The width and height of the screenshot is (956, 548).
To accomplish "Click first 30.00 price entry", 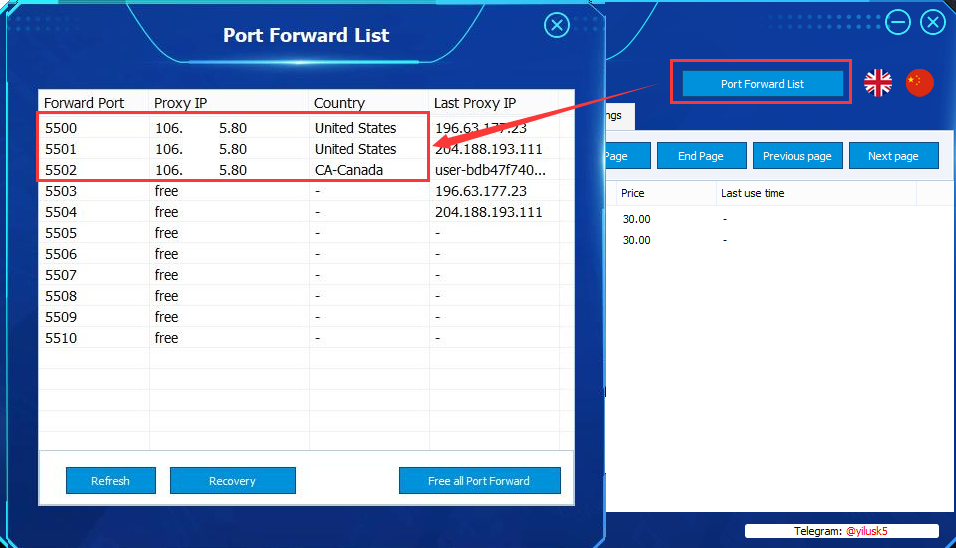I will [x=637, y=219].
